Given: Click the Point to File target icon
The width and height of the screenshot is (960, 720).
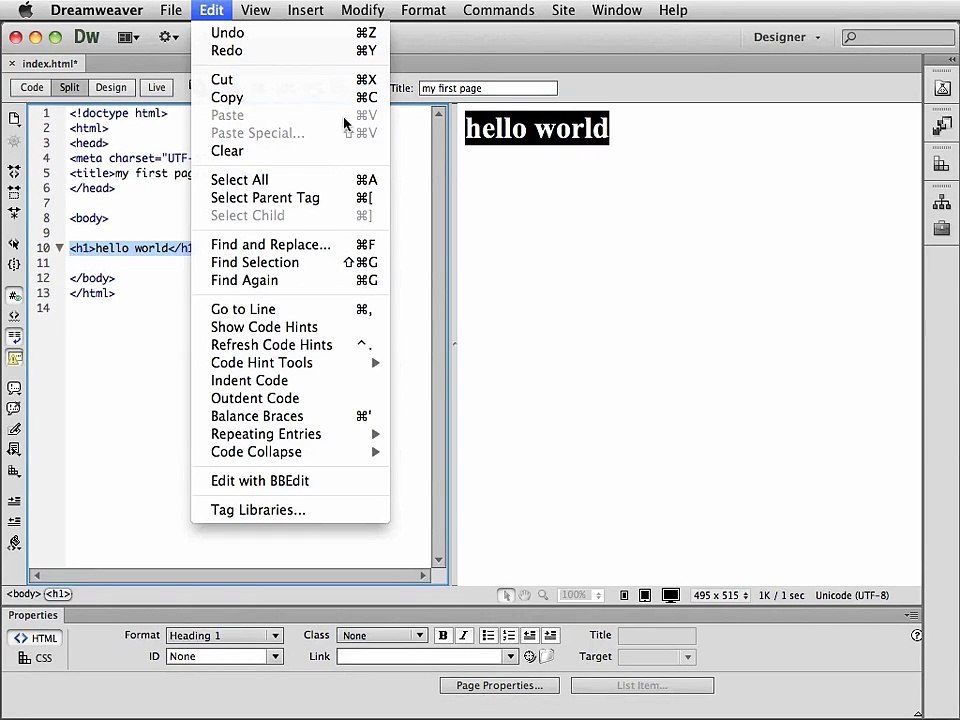Looking at the screenshot, I should [x=530, y=657].
